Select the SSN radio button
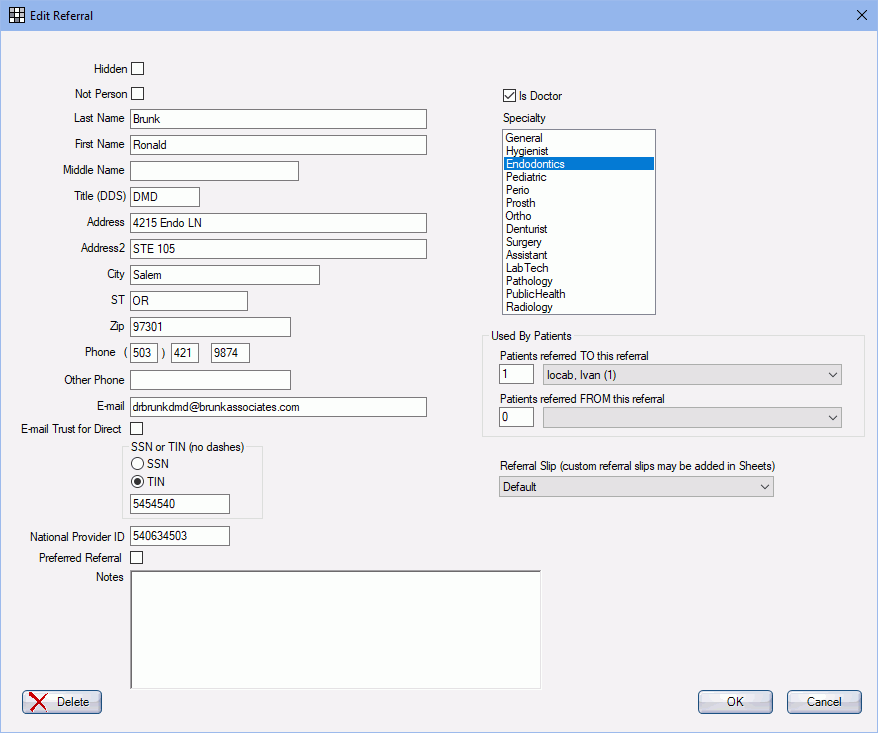Image resolution: width=878 pixels, height=733 pixels. click(x=137, y=463)
